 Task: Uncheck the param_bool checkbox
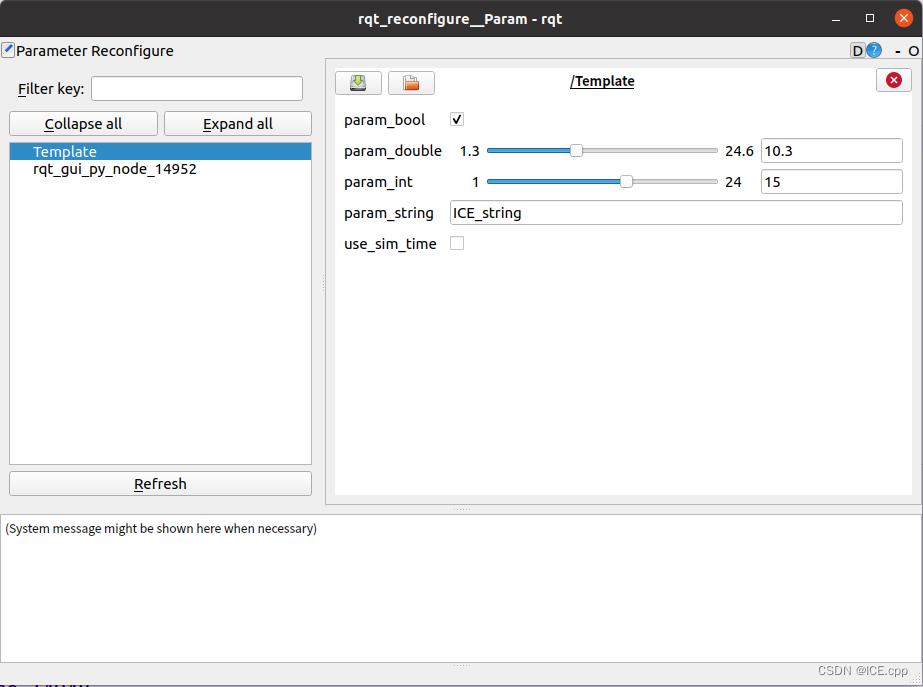[456, 119]
